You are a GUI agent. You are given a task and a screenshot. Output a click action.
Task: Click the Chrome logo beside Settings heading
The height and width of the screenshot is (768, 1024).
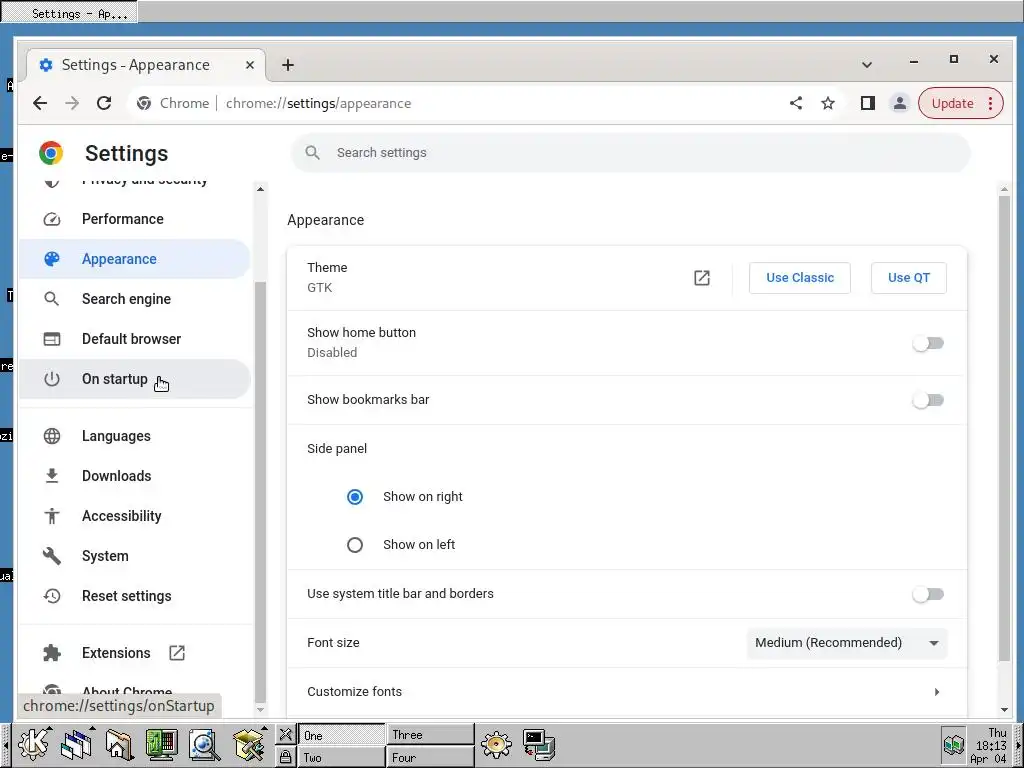coord(51,153)
